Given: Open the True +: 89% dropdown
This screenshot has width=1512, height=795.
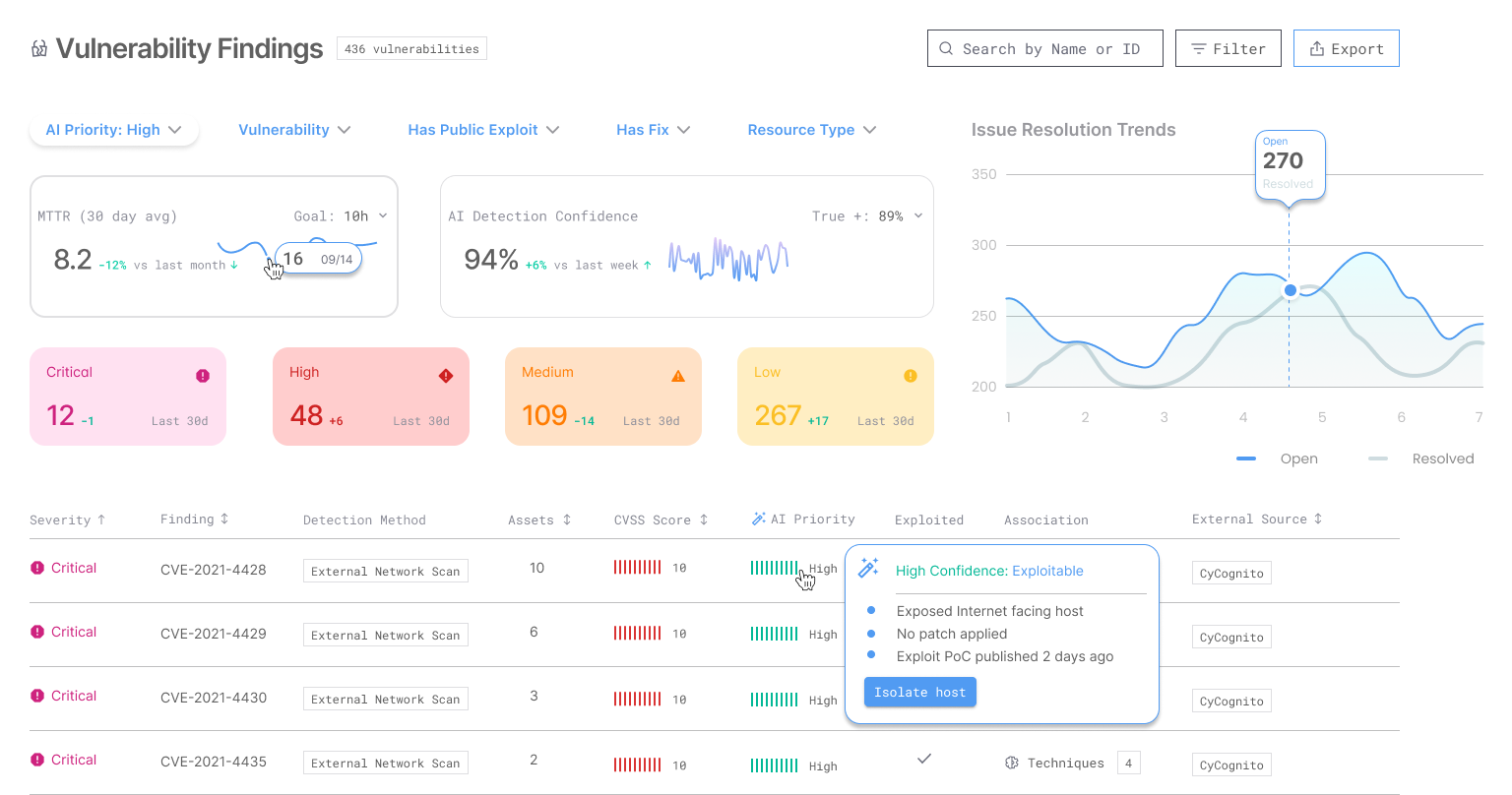Looking at the screenshot, I should 867,215.
